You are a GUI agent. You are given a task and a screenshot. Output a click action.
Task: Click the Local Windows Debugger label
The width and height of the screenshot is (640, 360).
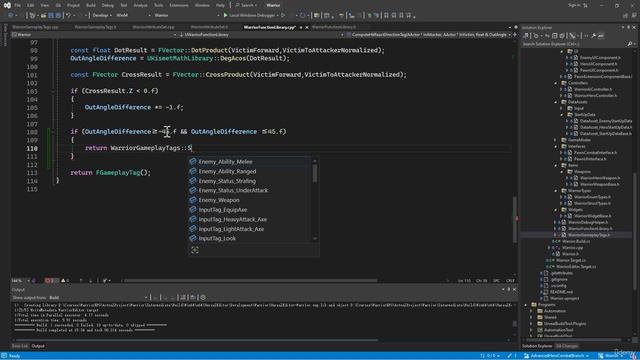click(252, 15)
